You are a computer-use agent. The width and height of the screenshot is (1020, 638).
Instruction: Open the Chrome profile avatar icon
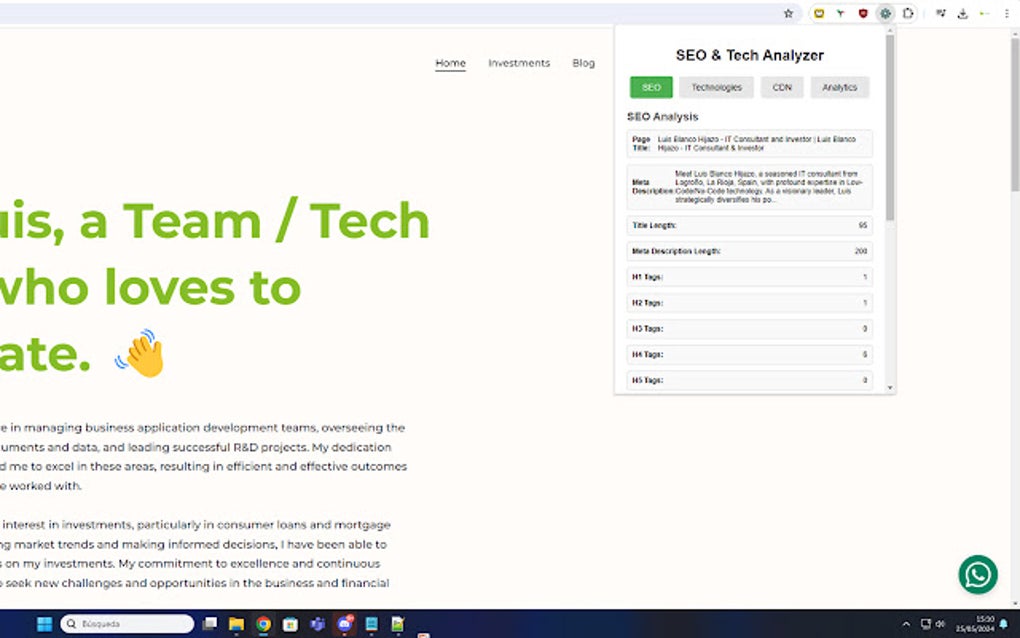984,13
